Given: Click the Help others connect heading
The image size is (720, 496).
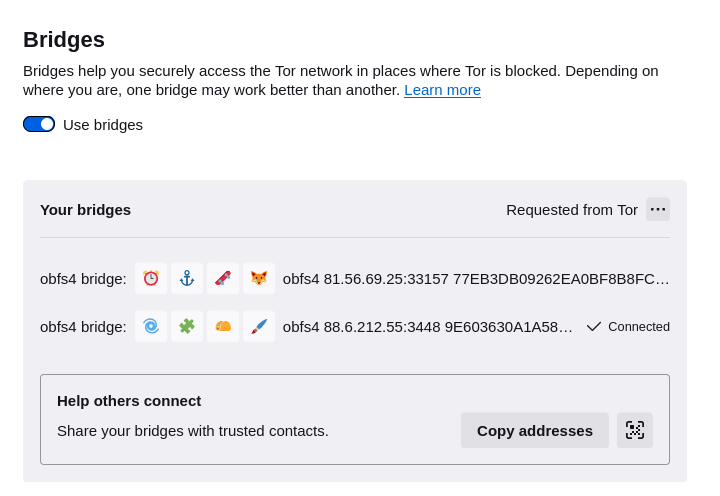Looking at the screenshot, I should pyautogui.click(x=129, y=401).
